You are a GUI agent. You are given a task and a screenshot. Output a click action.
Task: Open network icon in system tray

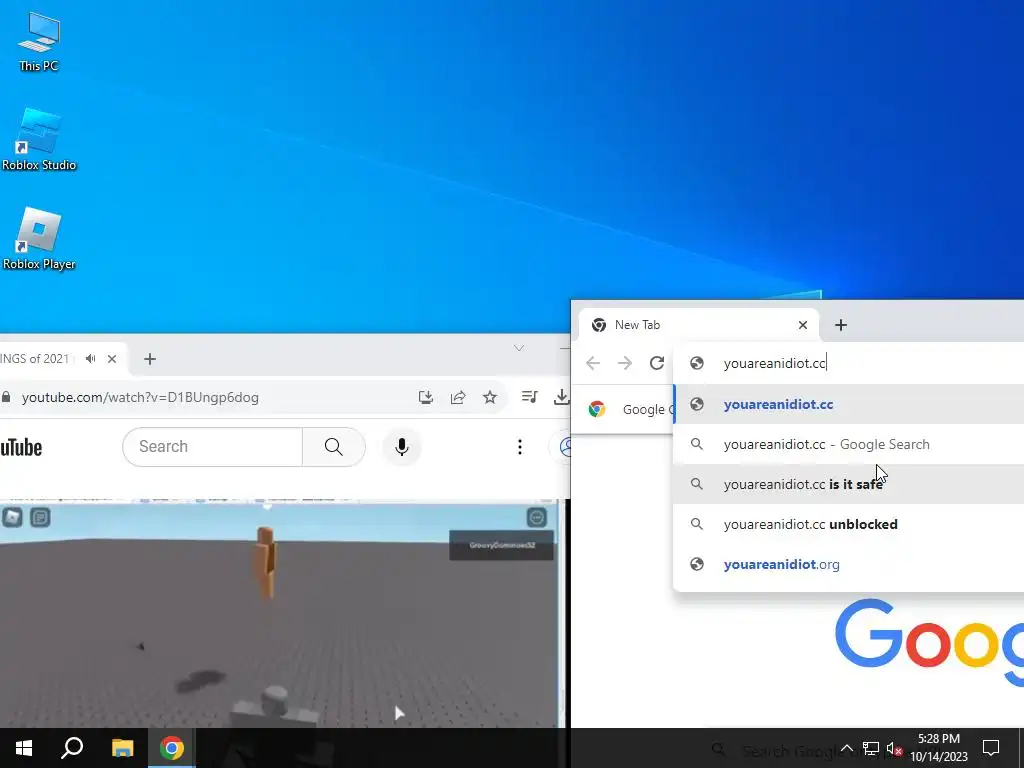click(871, 748)
